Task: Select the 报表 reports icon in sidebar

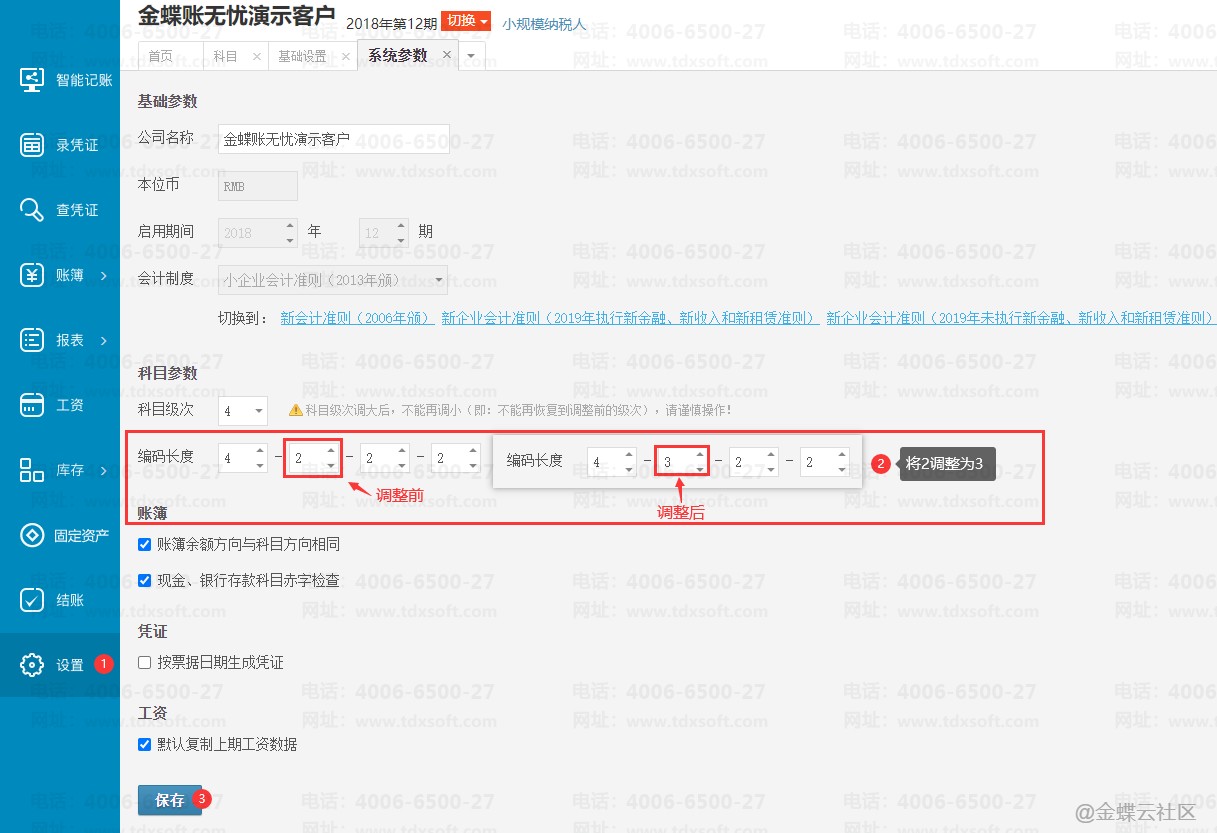Action: (32, 339)
